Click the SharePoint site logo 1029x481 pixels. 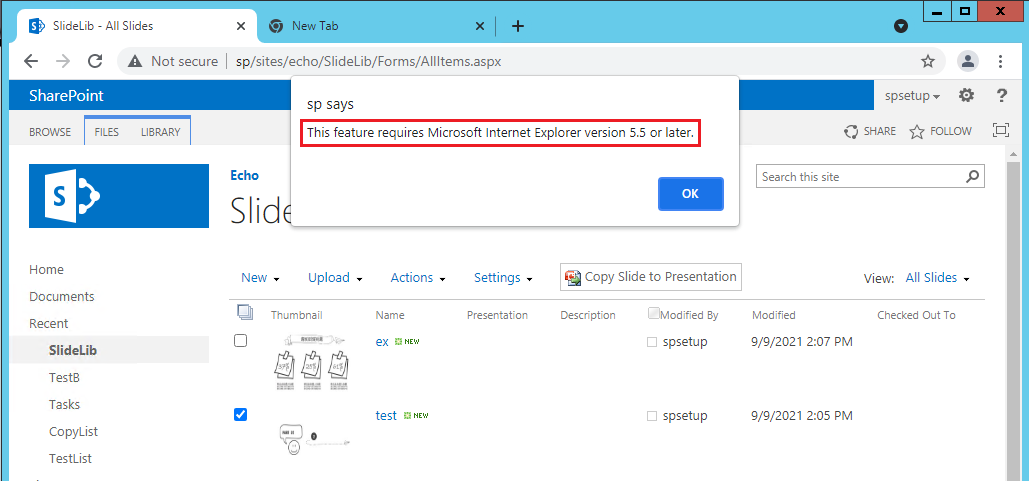pyautogui.click(x=119, y=196)
